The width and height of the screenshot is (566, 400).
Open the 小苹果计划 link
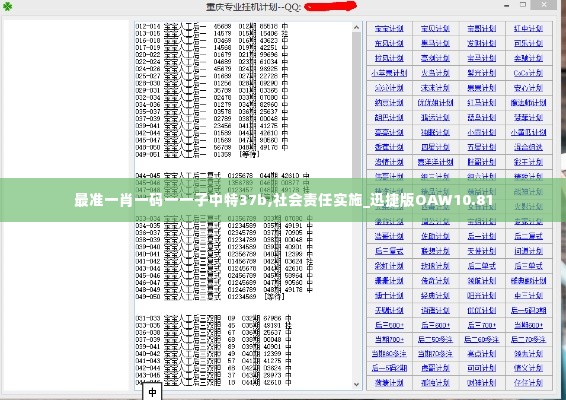(x=389, y=73)
